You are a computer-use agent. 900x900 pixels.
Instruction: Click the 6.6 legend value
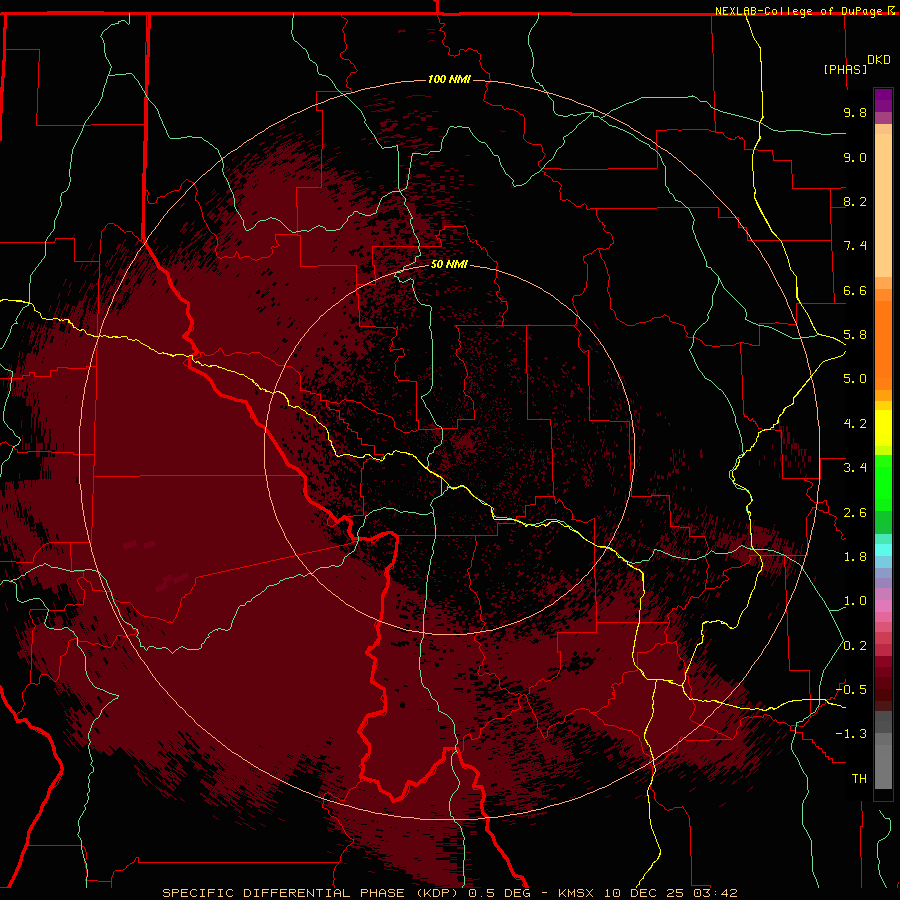pos(855,290)
